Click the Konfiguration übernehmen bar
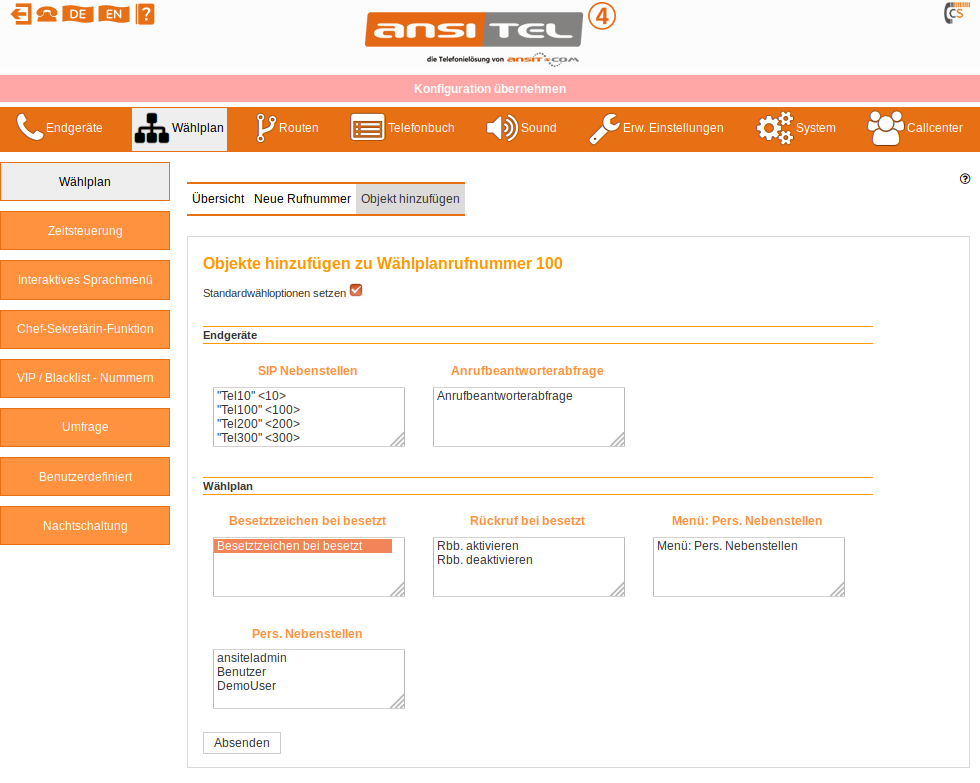Image resolution: width=980 pixels, height=783 pixels. pyautogui.click(x=490, y=89)
